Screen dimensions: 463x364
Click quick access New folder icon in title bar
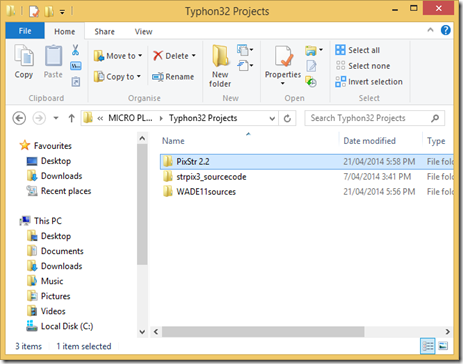click(x=49, y=11)
